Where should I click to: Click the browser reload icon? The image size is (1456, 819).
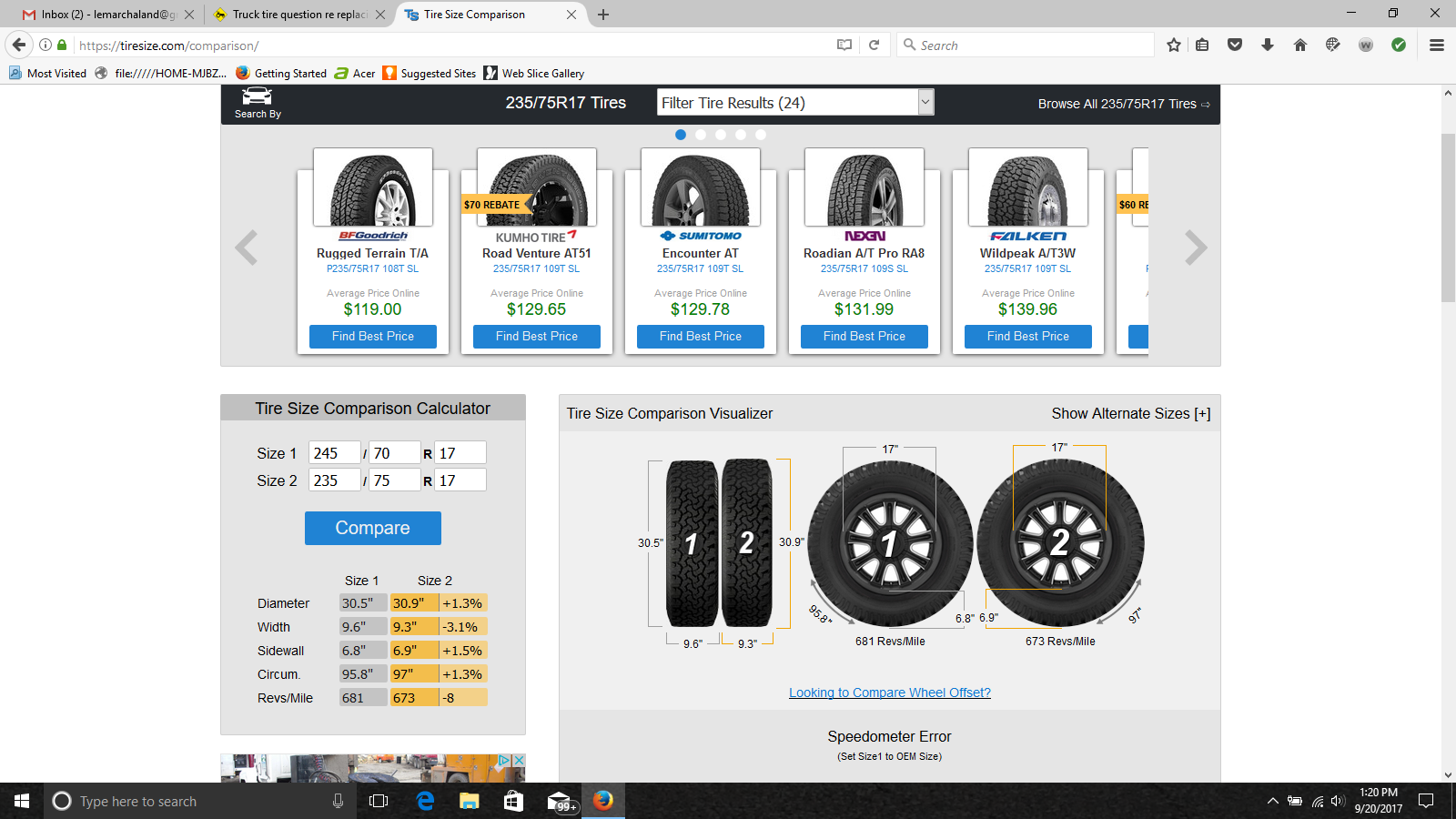(874, 45)
